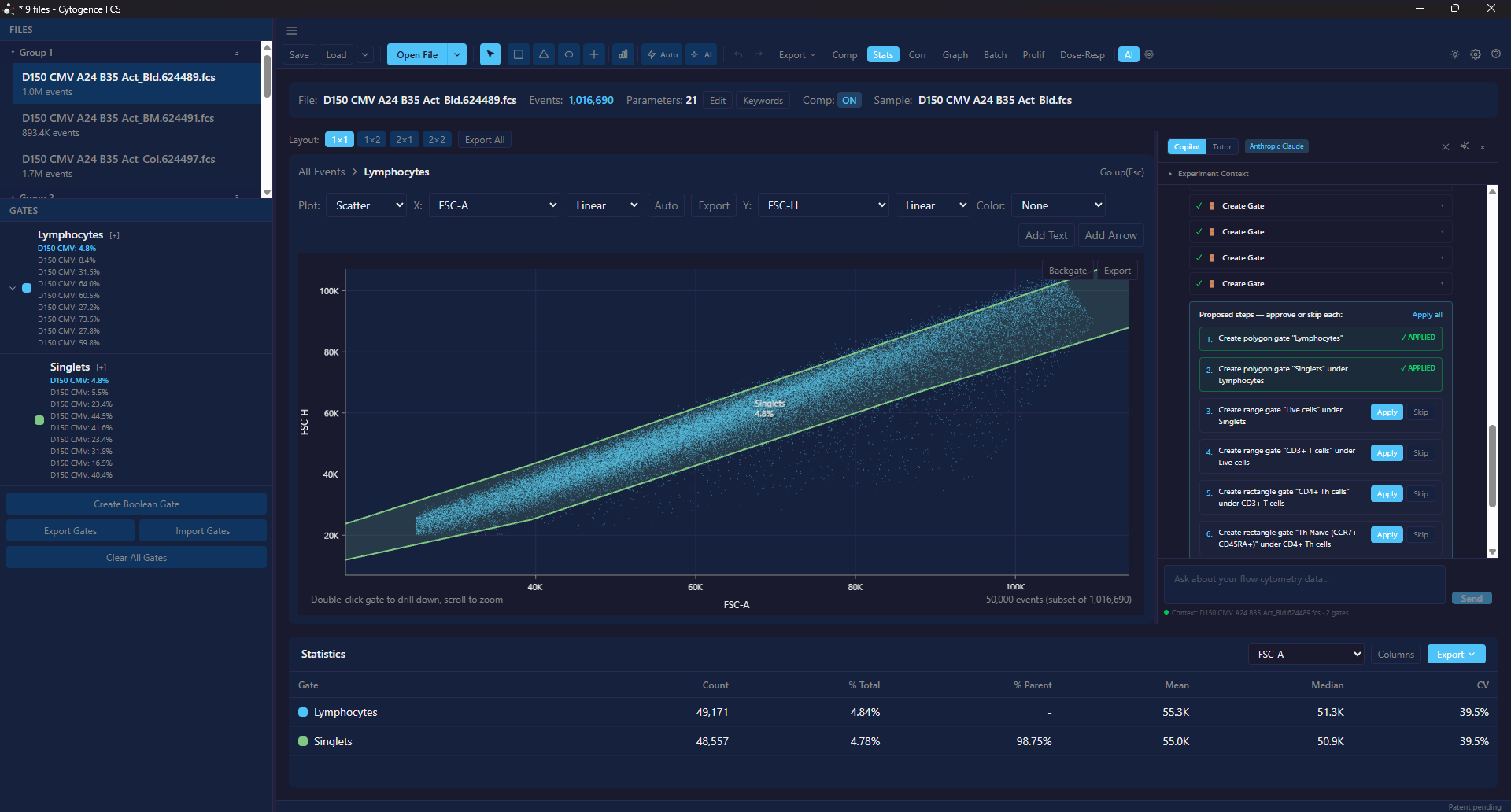Open the Y axis FSC-H parameter dropdown

point(824,205)
